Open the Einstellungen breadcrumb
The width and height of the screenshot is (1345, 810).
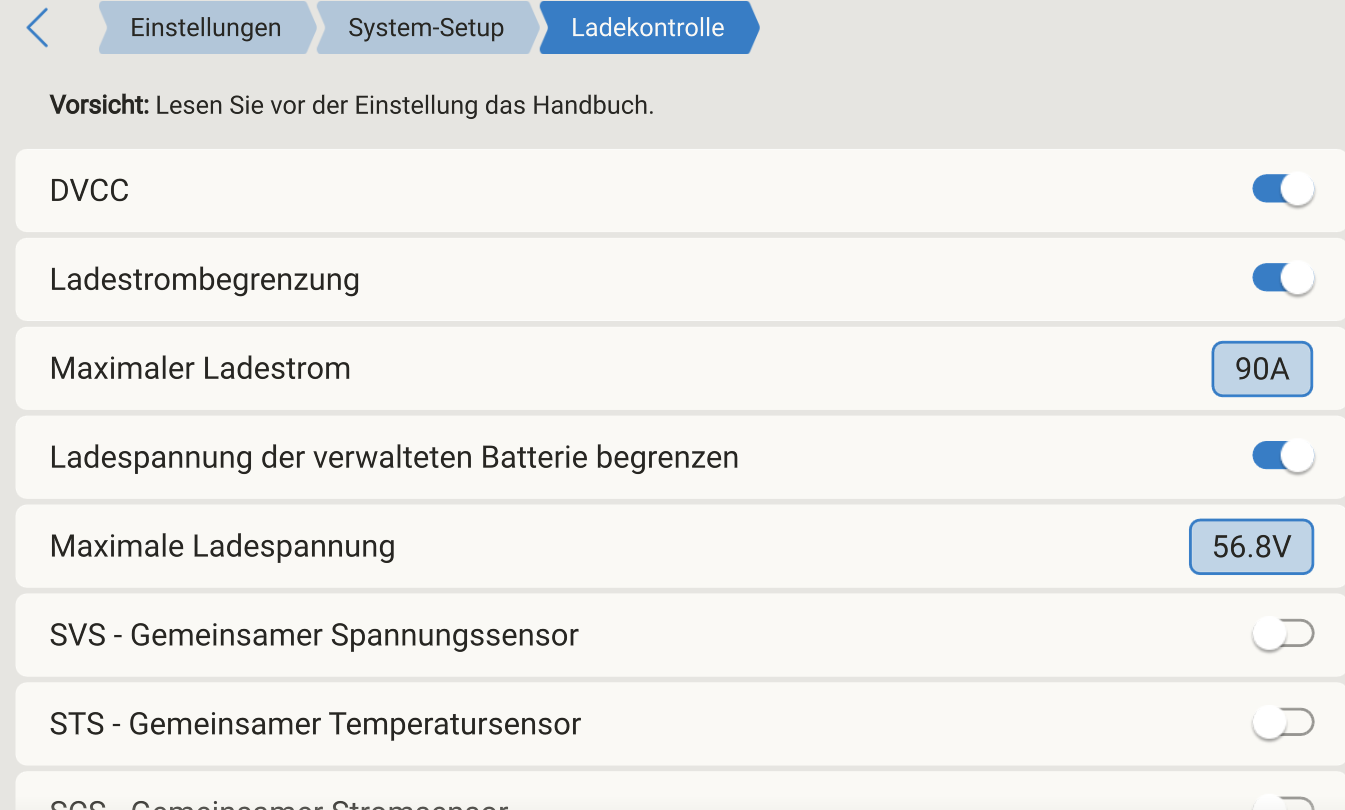point(206,28)
